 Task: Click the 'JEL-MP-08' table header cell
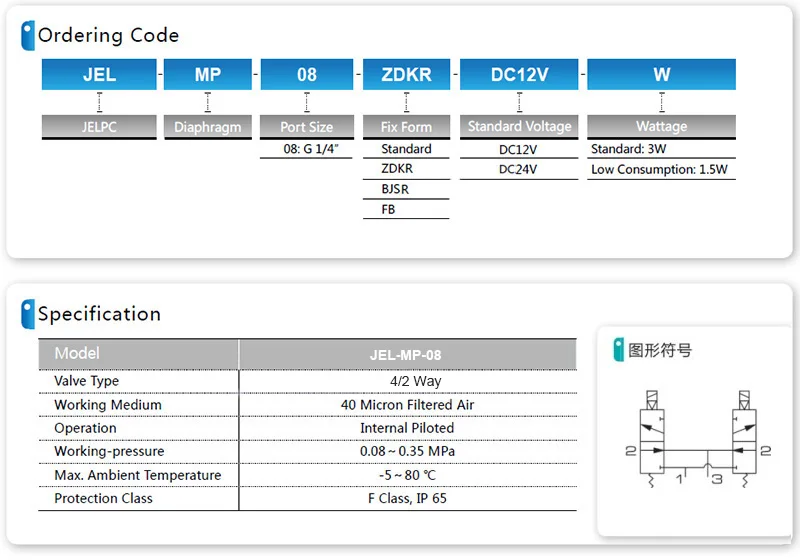point(408,354)
